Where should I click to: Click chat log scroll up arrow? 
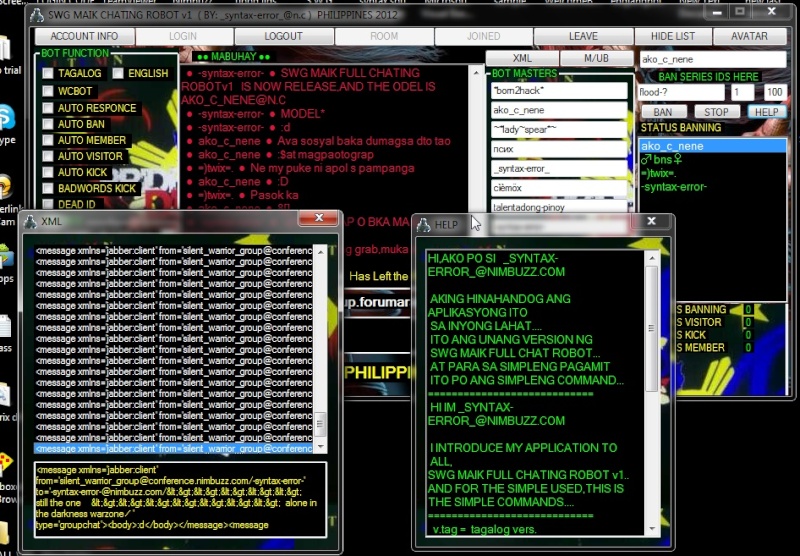pos(476,73)
